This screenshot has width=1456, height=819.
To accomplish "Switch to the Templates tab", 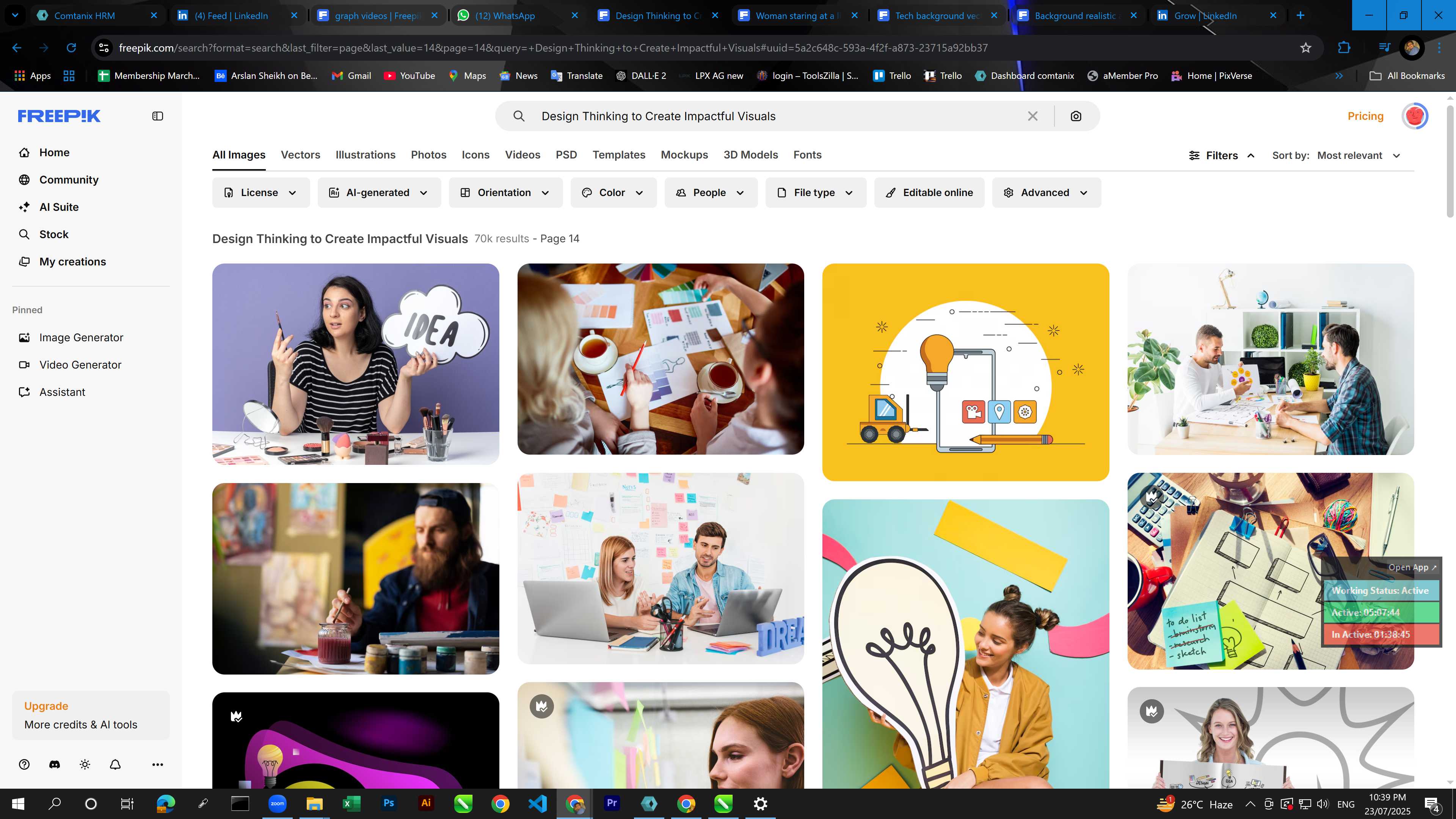I will pyautogui.click(x=618, y=155).
